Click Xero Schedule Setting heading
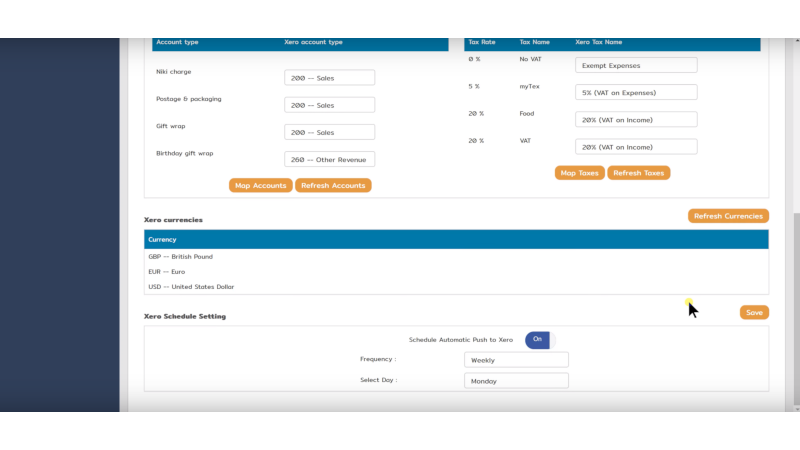800x450 pixels. tap(185, 316)
